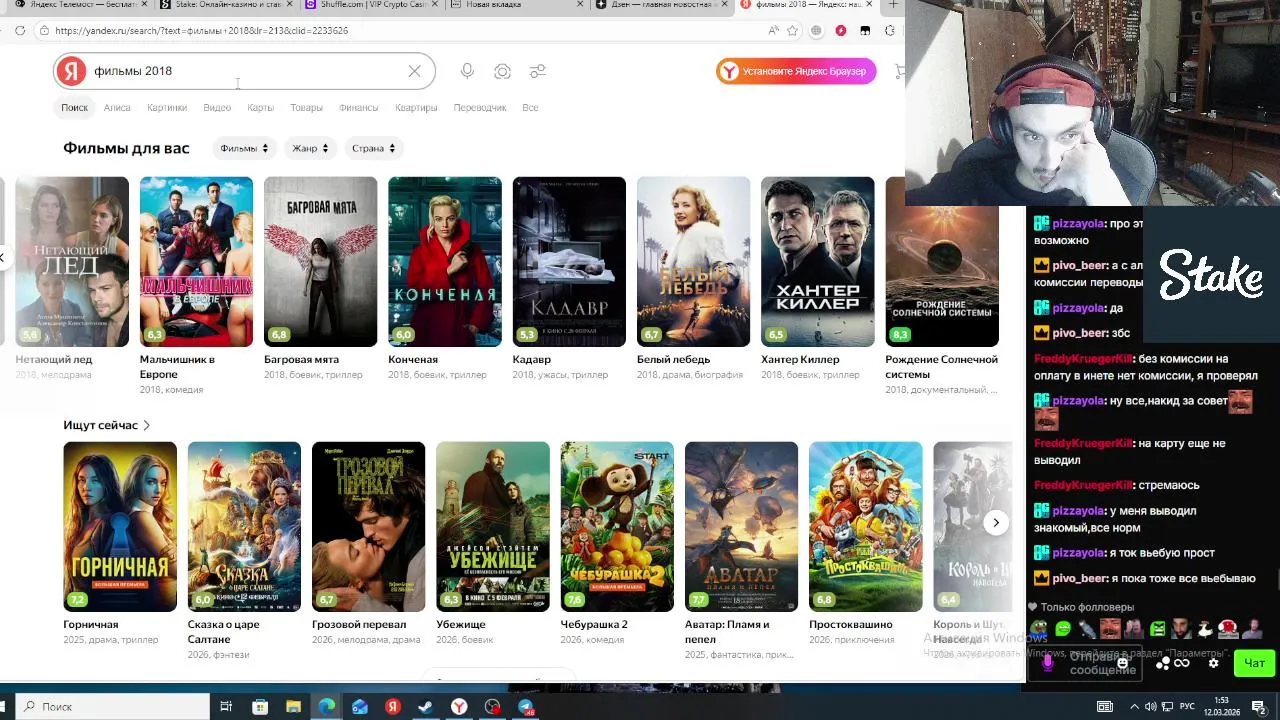Show the hidden system tray icons
The width and height of the screenshot is (1280, 720).
(x=1134, y=707)
